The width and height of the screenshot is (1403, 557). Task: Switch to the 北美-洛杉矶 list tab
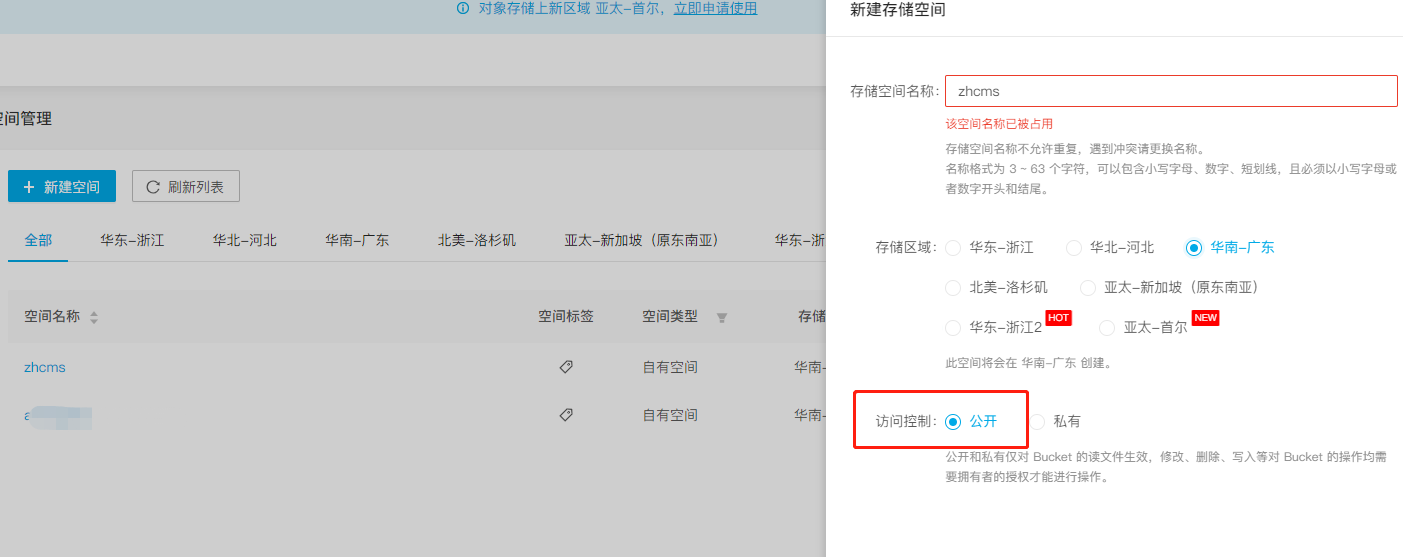477,241
